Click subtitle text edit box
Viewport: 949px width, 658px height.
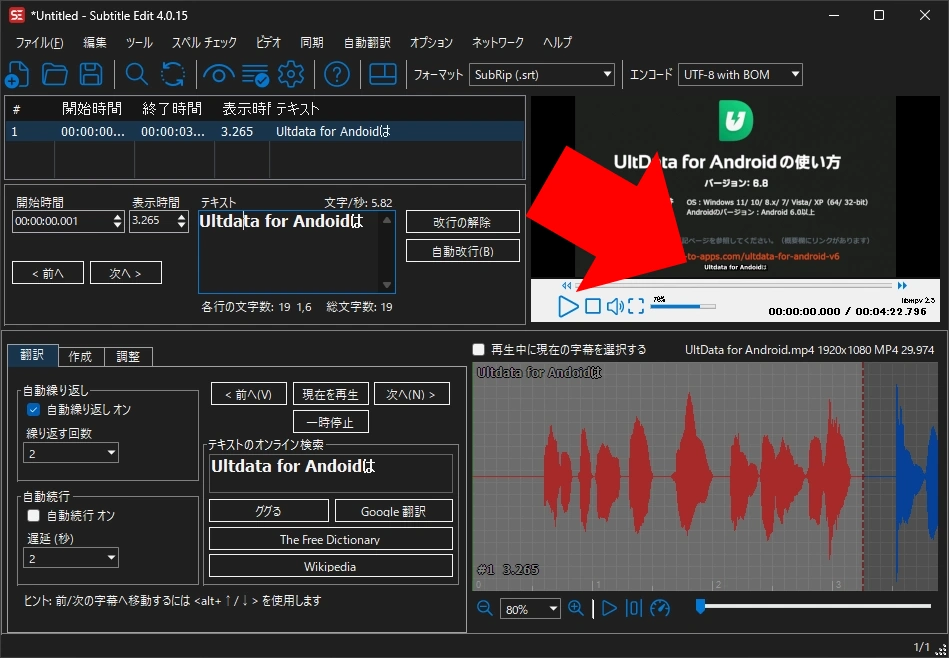pos(297,252)
